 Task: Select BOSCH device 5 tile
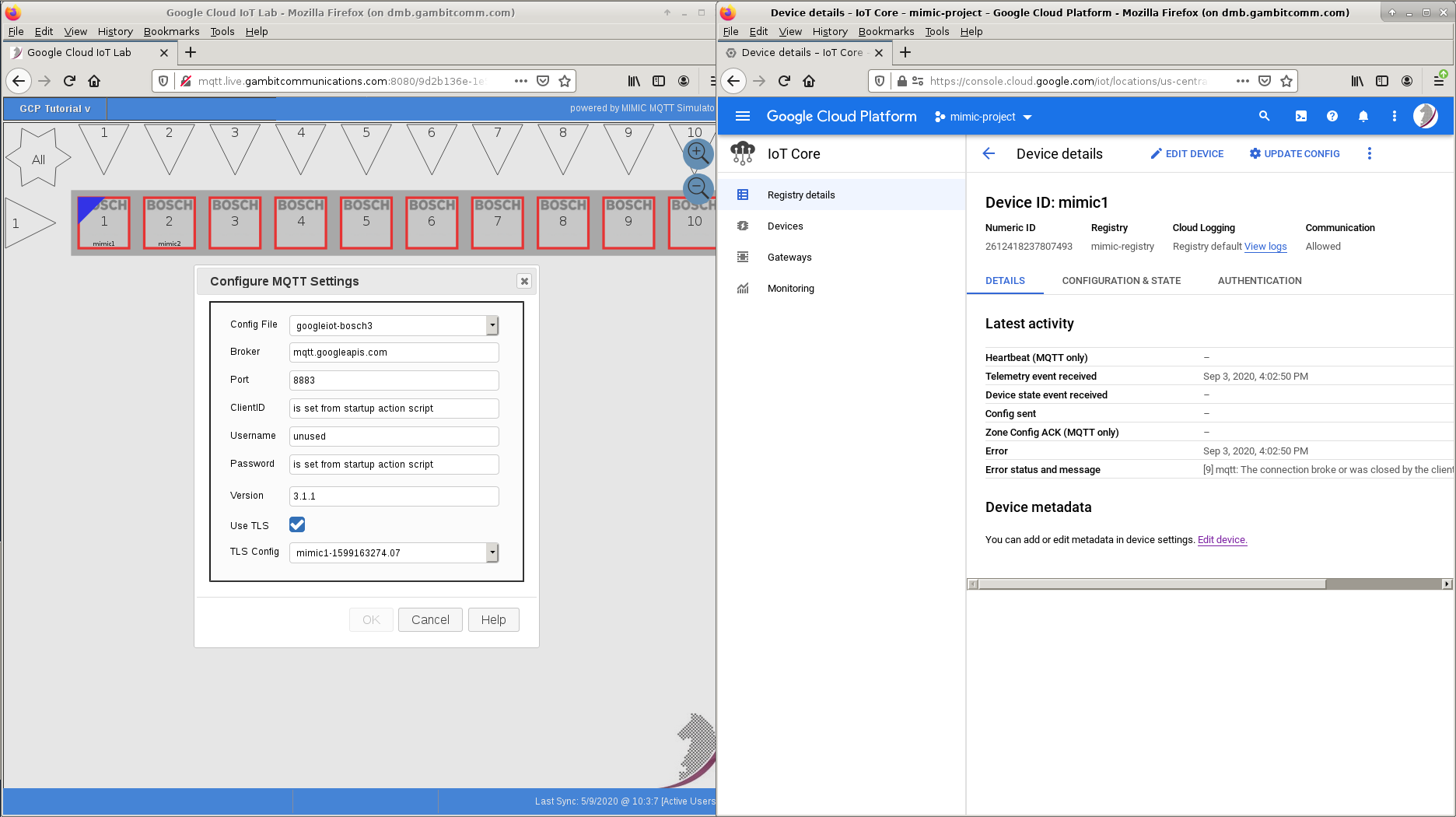(366, 223)
